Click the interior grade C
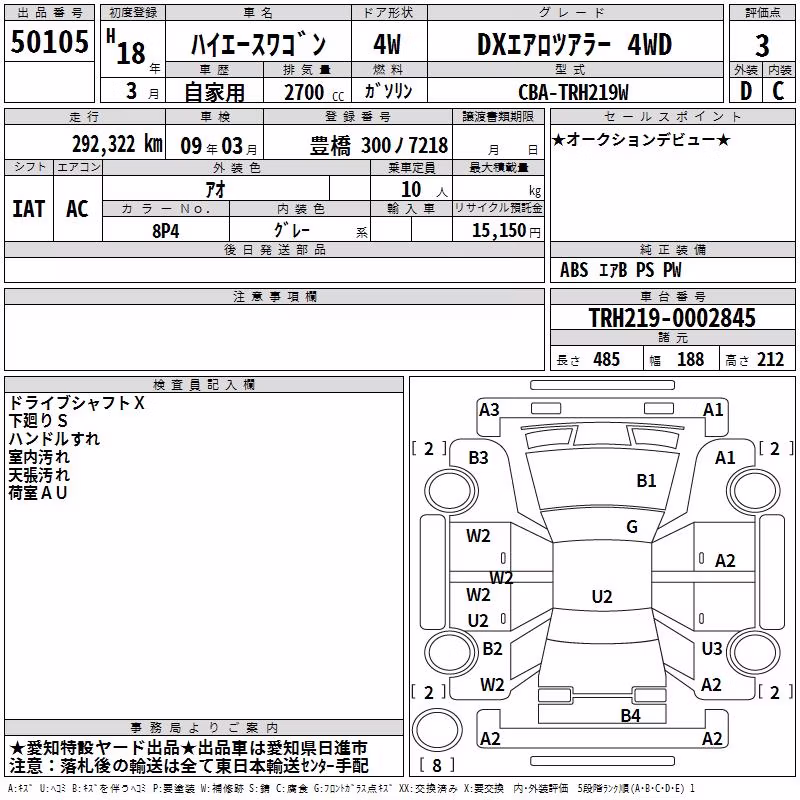This screenshot has height=800, width=800. click(779, 91)
